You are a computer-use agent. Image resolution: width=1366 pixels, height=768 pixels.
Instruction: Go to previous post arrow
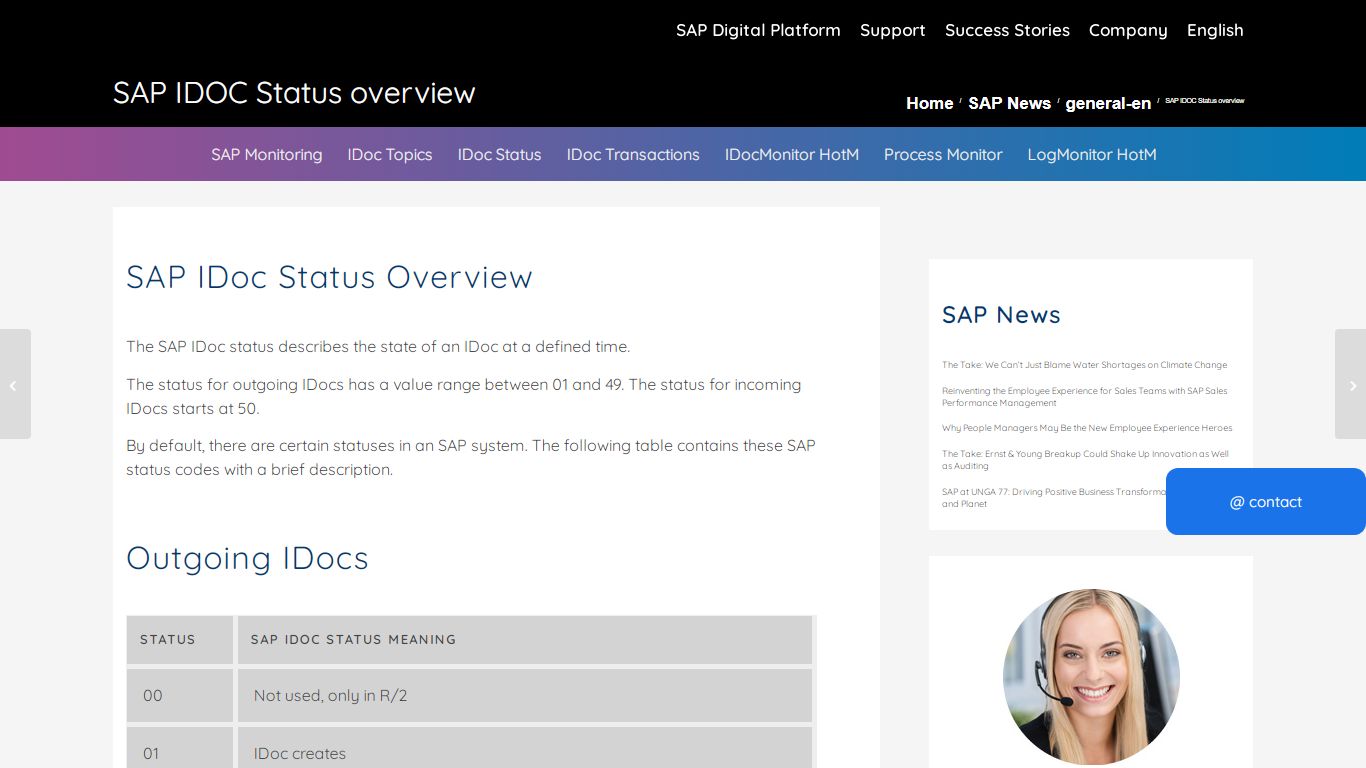pyautogui.click(x=15, y=384)
